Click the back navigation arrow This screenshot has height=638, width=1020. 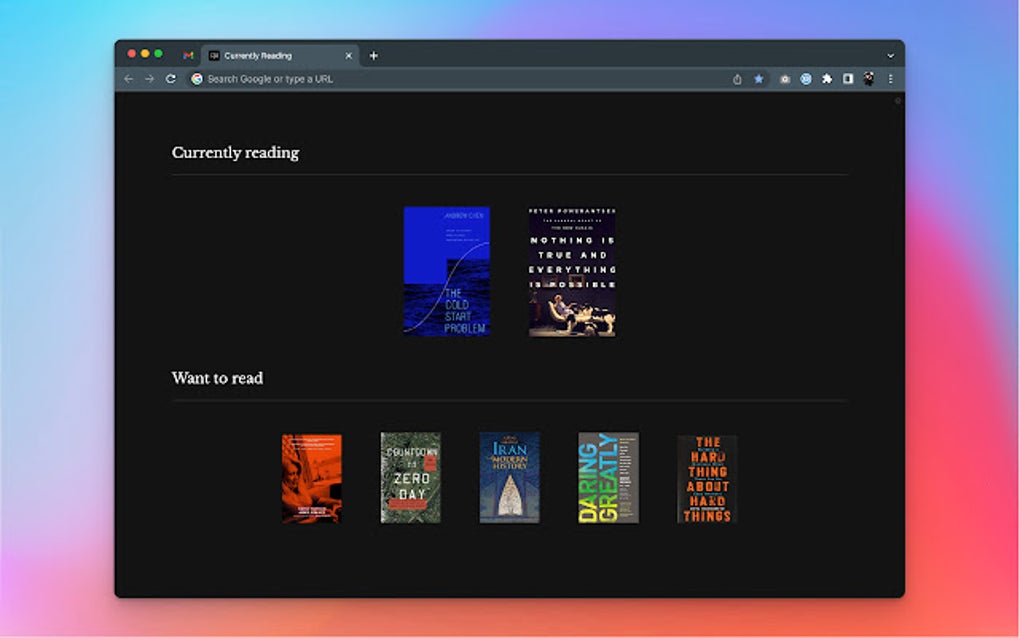(x=129, y=78)
